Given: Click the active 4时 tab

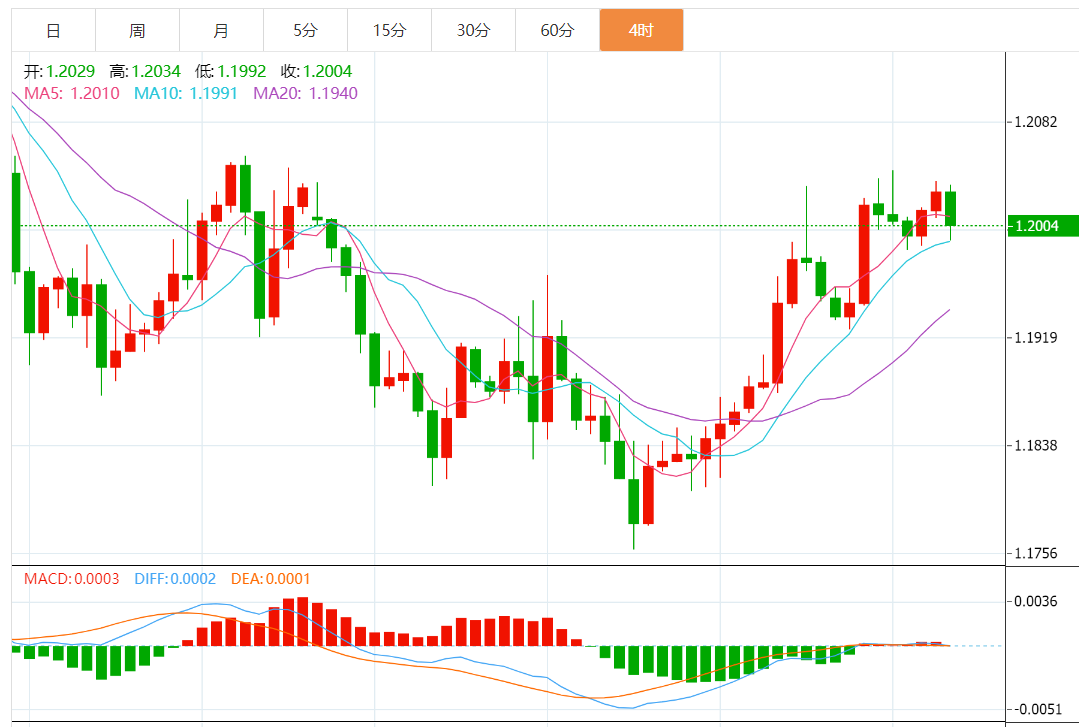Looking at the screenshot, I should click(641, 30).
